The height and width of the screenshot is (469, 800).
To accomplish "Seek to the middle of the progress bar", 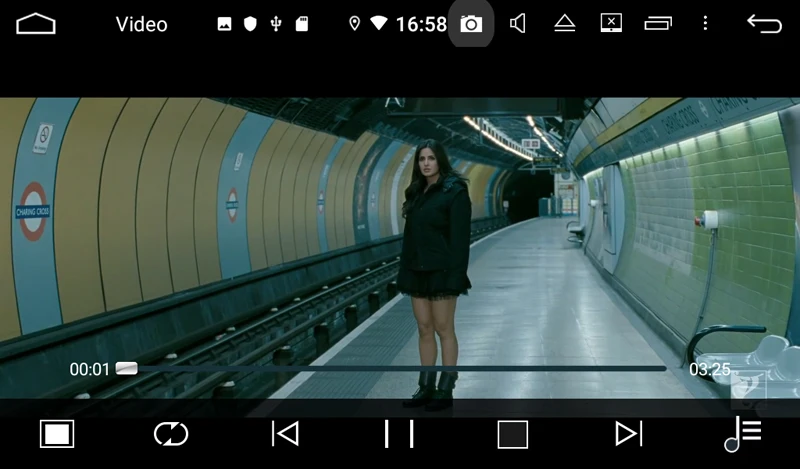I will (x=391, y=368).
